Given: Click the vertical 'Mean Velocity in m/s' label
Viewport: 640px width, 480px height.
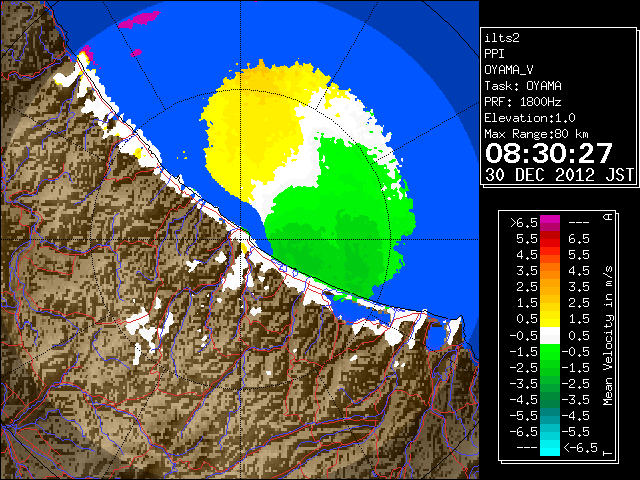Looking at the screenshot, I should 608,336.
